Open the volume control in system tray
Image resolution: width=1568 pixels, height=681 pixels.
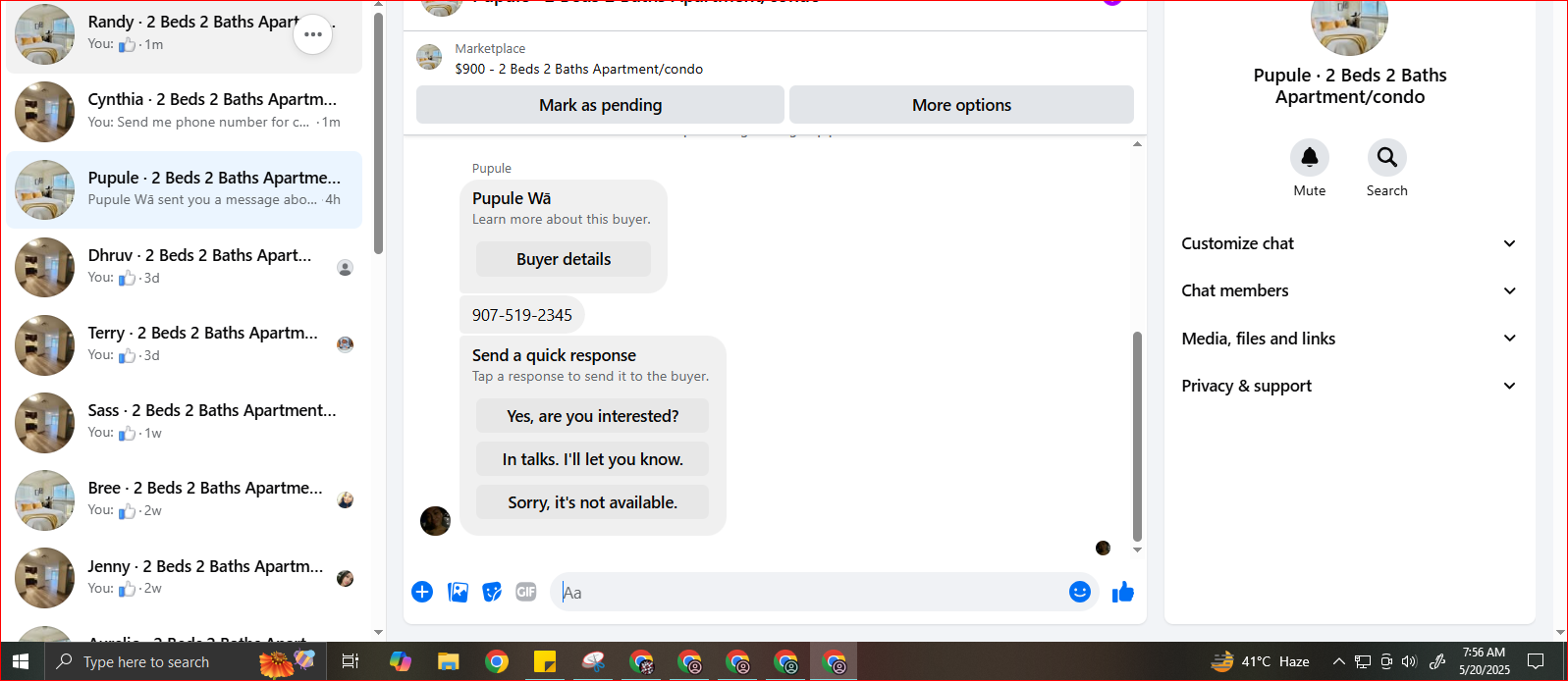(1410, 661)
